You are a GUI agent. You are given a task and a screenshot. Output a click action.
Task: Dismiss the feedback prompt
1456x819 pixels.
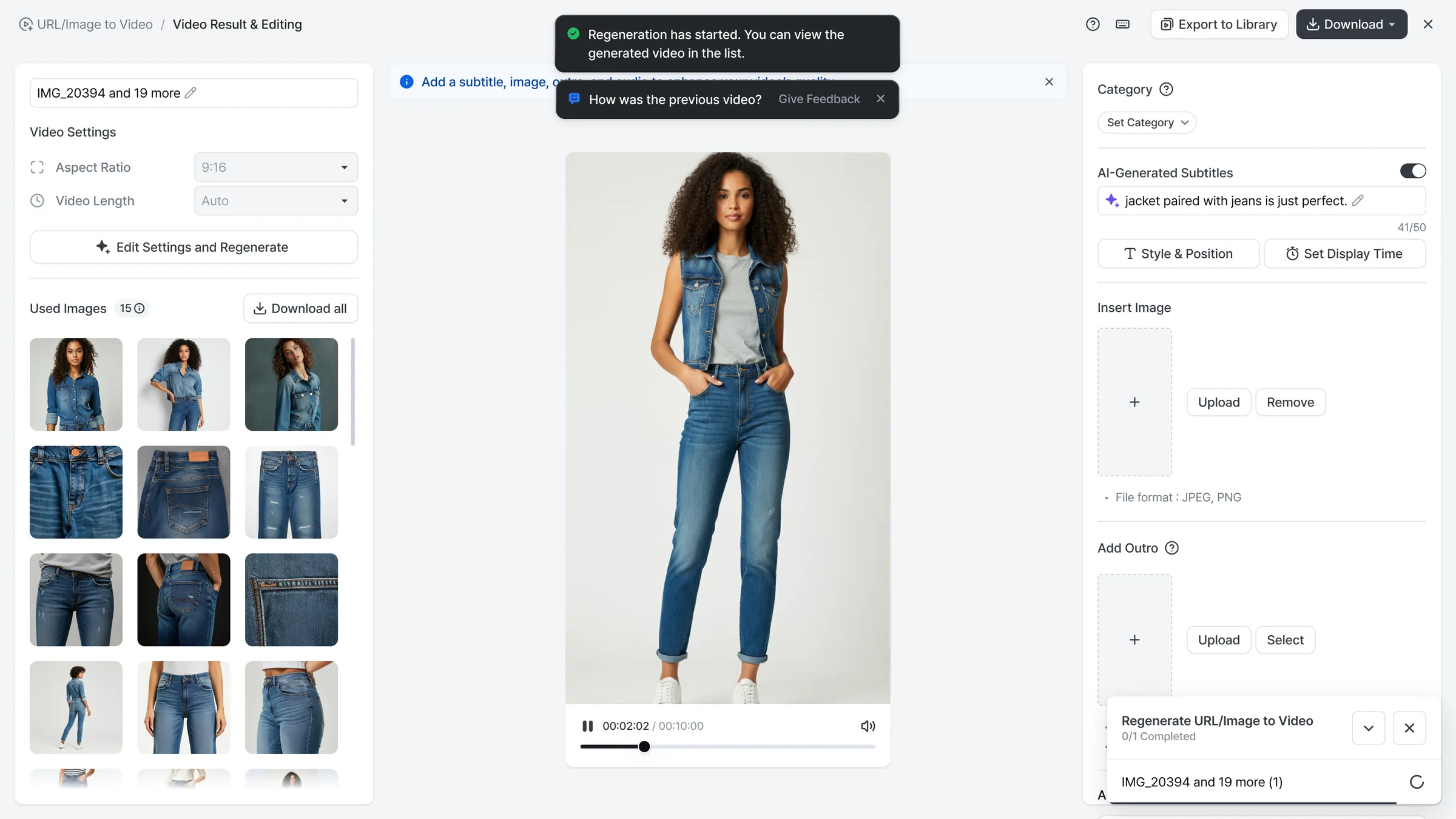click(880, 99)
